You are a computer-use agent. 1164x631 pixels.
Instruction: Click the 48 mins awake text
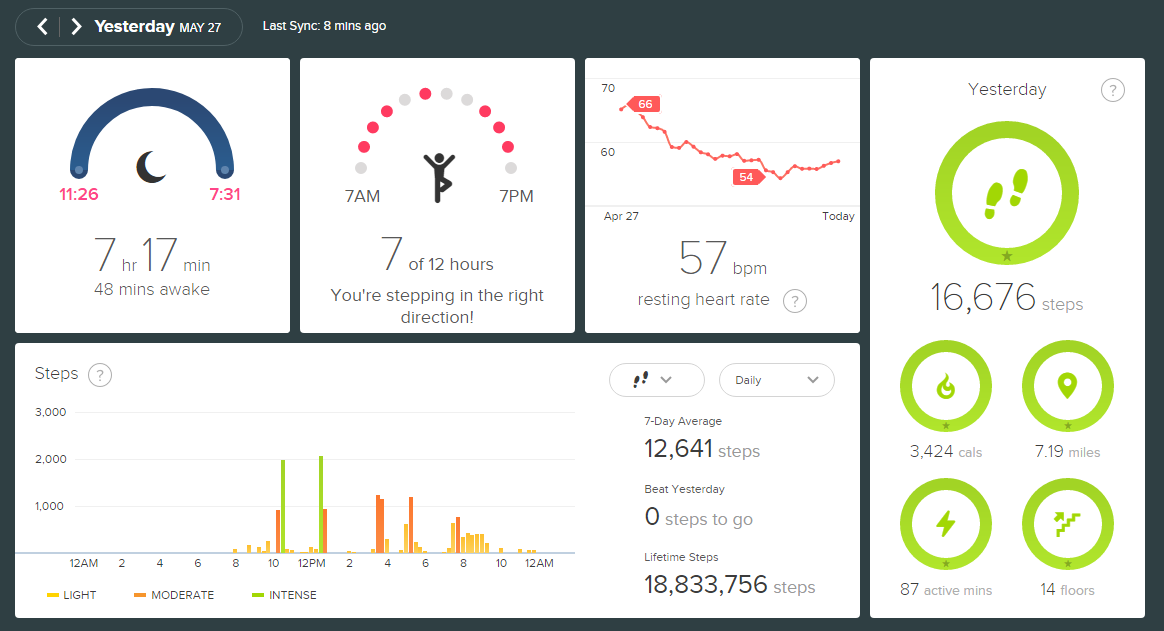152,290
